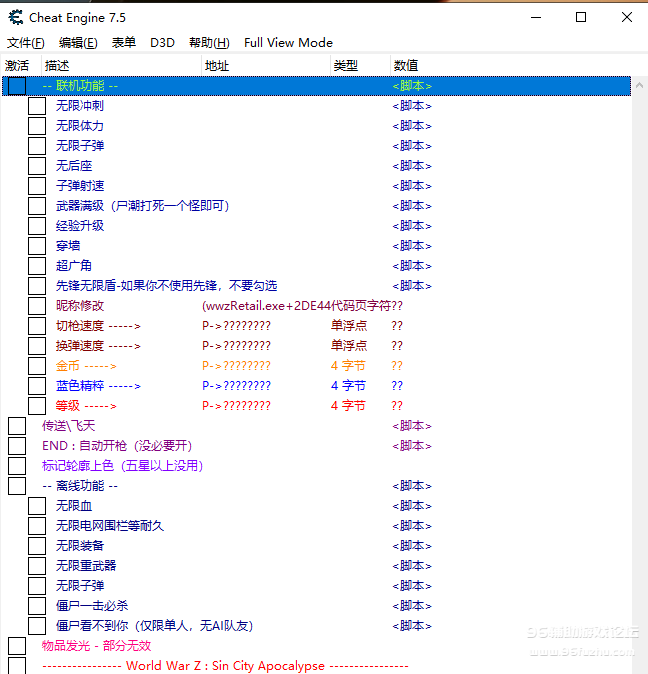Open the 帮助(H) menu

[x=209, y=43]
